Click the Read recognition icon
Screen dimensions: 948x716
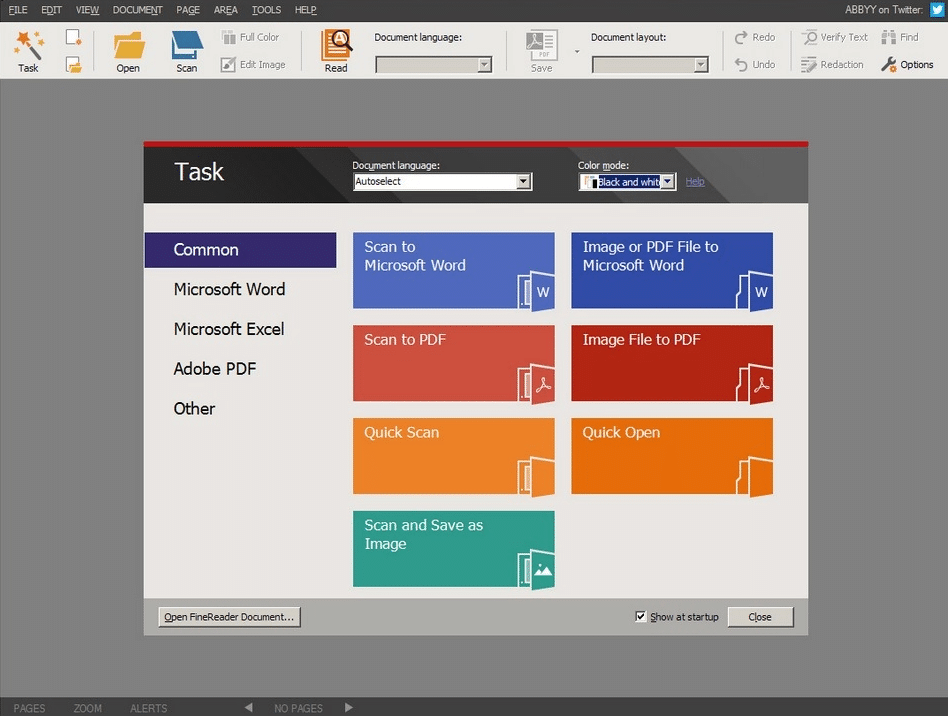click(336, 45)
